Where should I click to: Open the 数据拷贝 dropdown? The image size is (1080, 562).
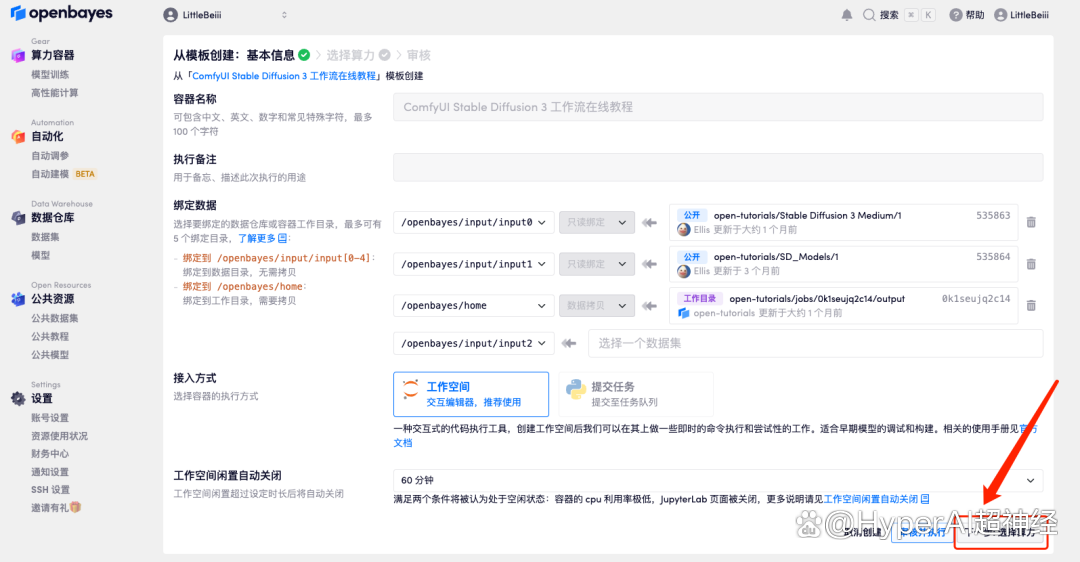(596, 305)
